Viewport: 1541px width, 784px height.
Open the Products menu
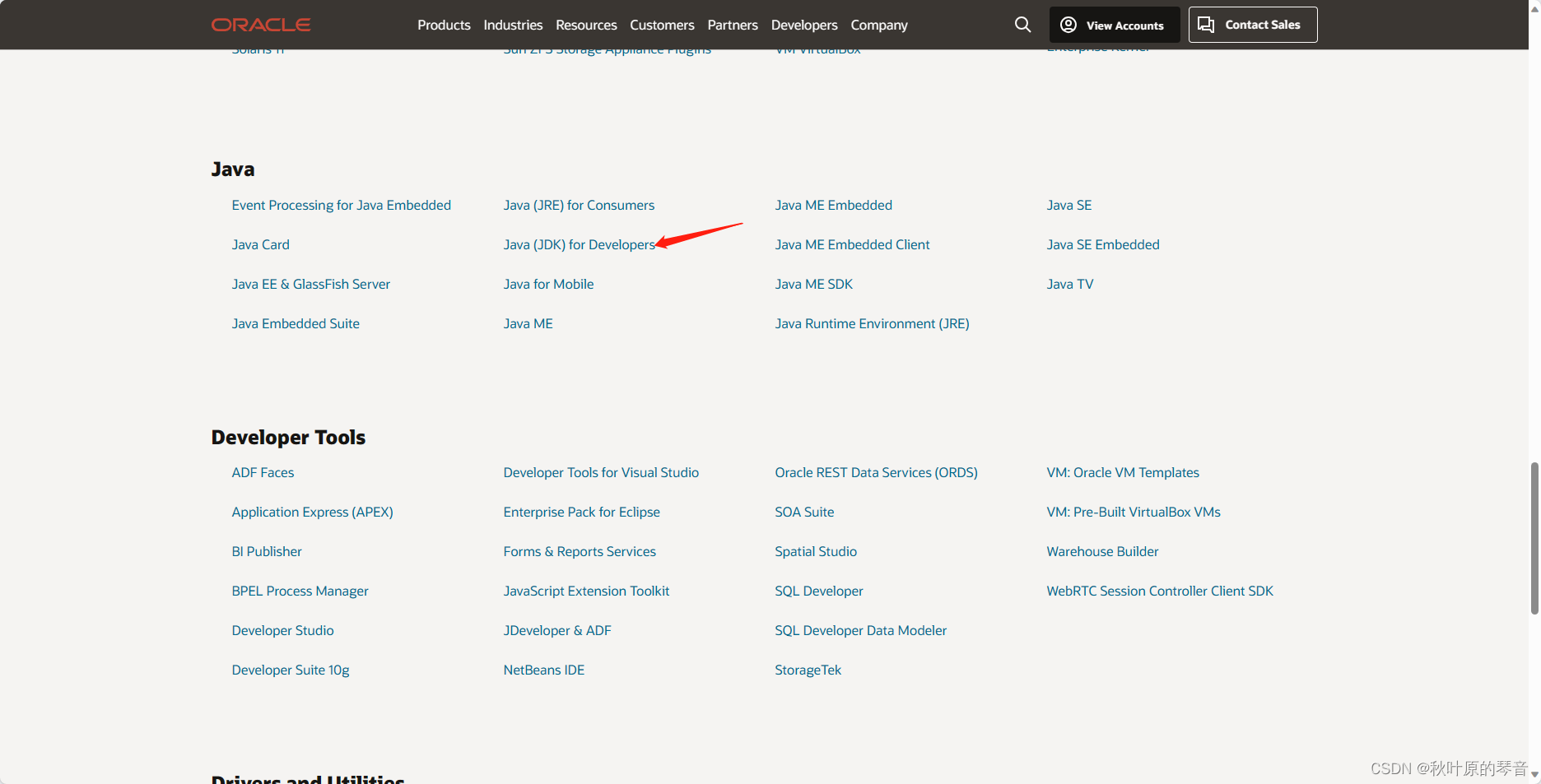[x=444, y=25]
